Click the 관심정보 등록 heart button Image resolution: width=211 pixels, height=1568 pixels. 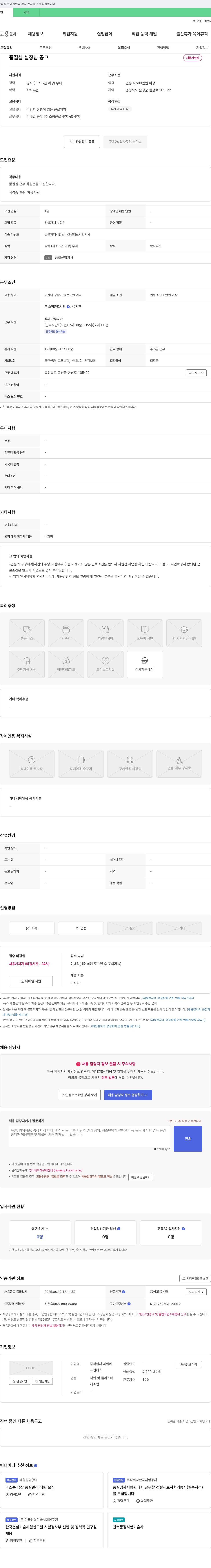point(82,142)
